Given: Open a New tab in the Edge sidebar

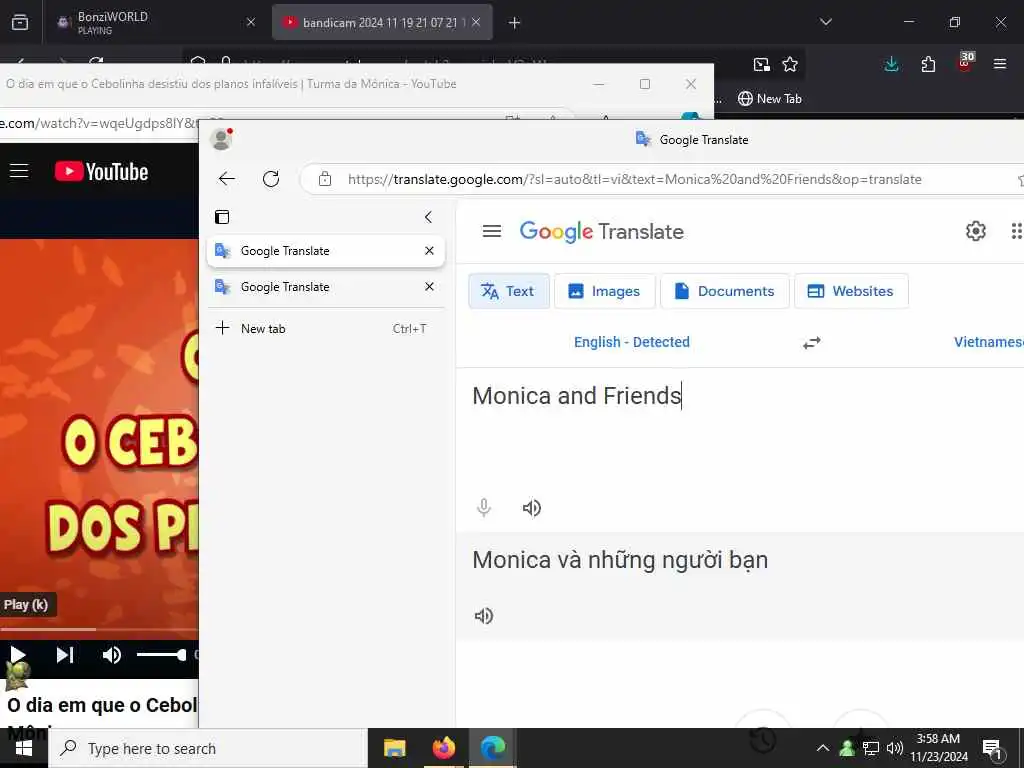Looking at the screenshot, I should point(325,328).
